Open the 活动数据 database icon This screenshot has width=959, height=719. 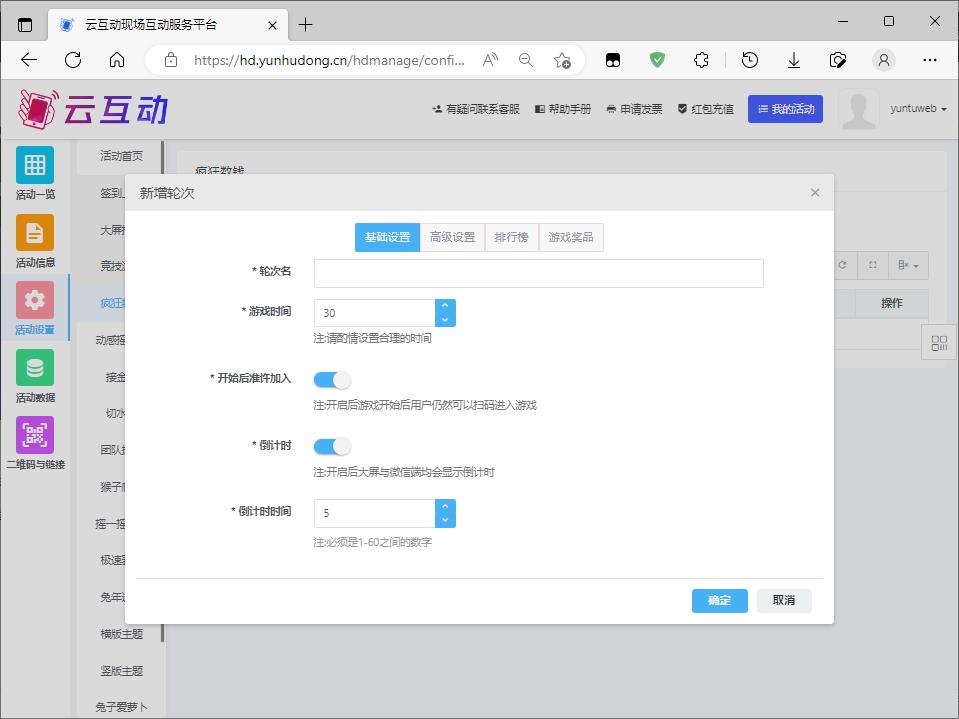pos(35,367)
